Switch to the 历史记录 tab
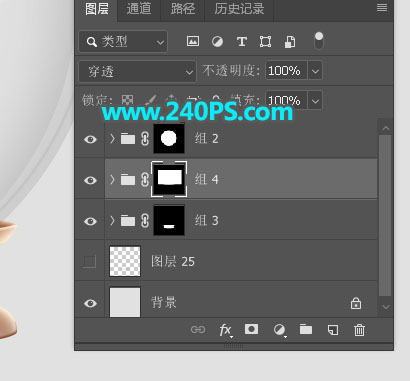The image size is (410, 381). pos(239,9)
